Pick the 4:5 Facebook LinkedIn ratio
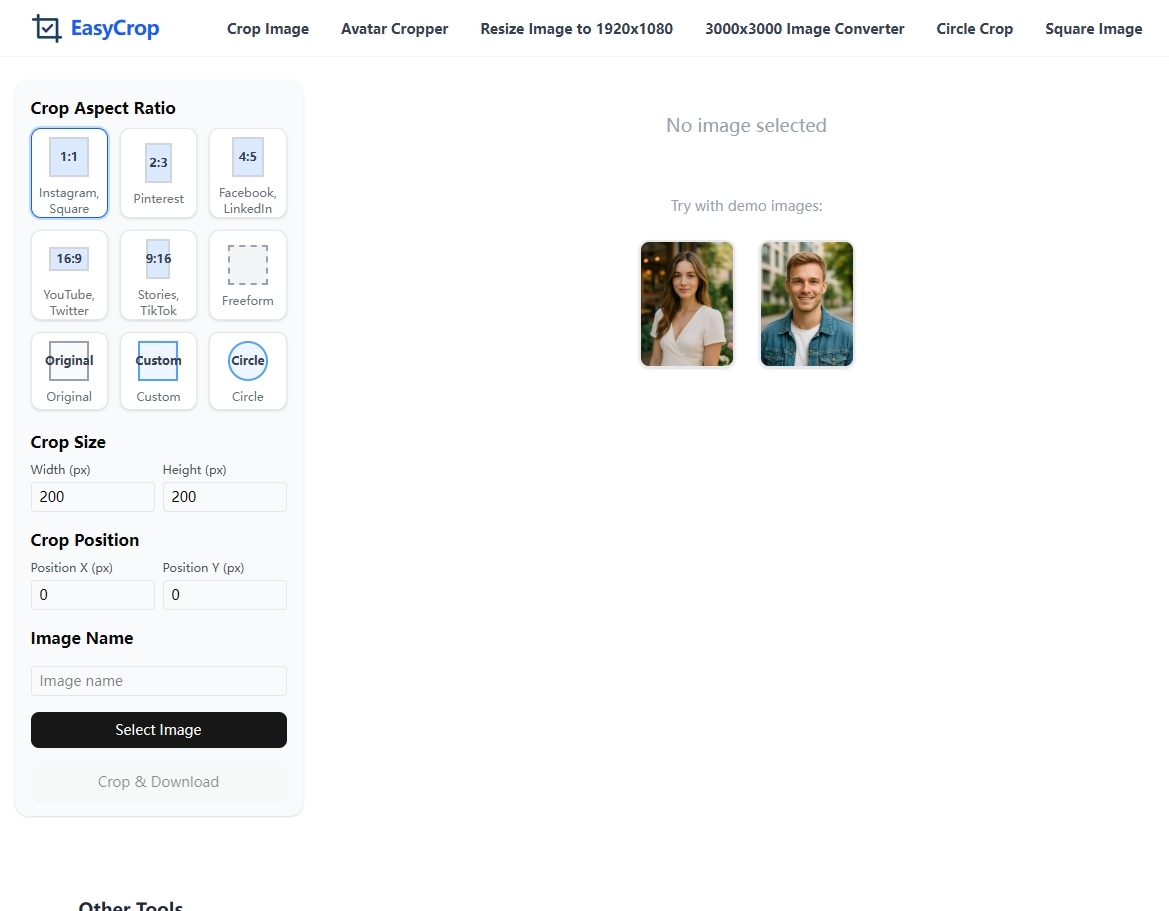 pos(248,173)
